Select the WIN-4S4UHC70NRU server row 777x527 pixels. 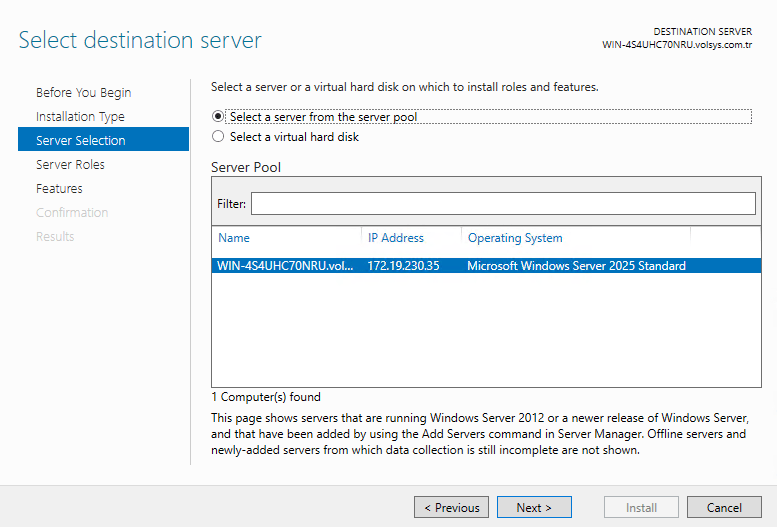(285, 266)
